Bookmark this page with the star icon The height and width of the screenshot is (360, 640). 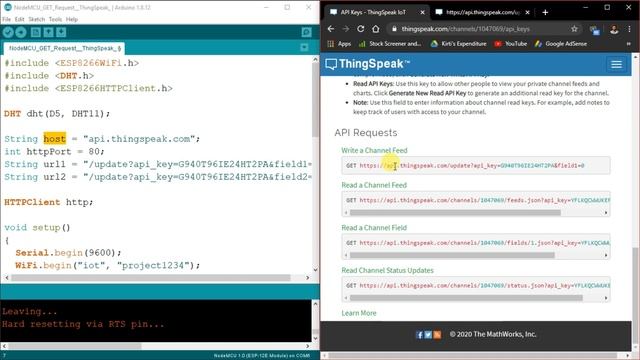click(x=574, y=29)
